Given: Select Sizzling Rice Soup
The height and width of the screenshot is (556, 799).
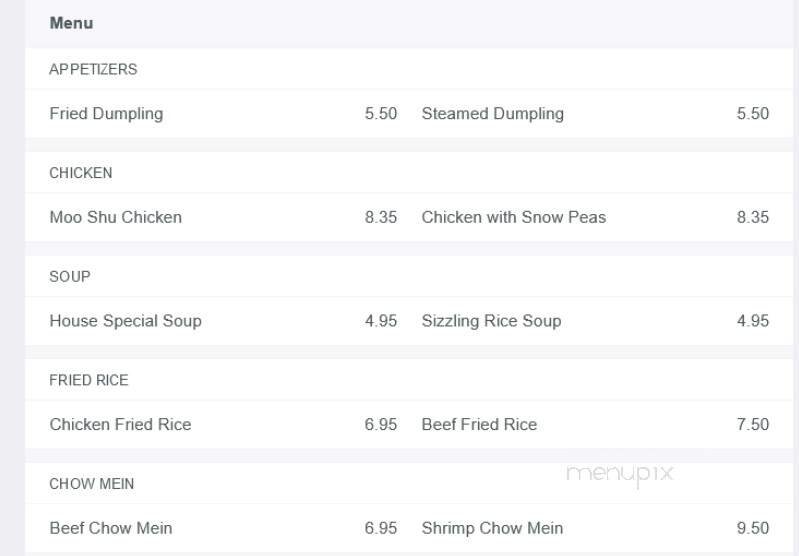Looking at the screenshot, I should coord(491,321).
